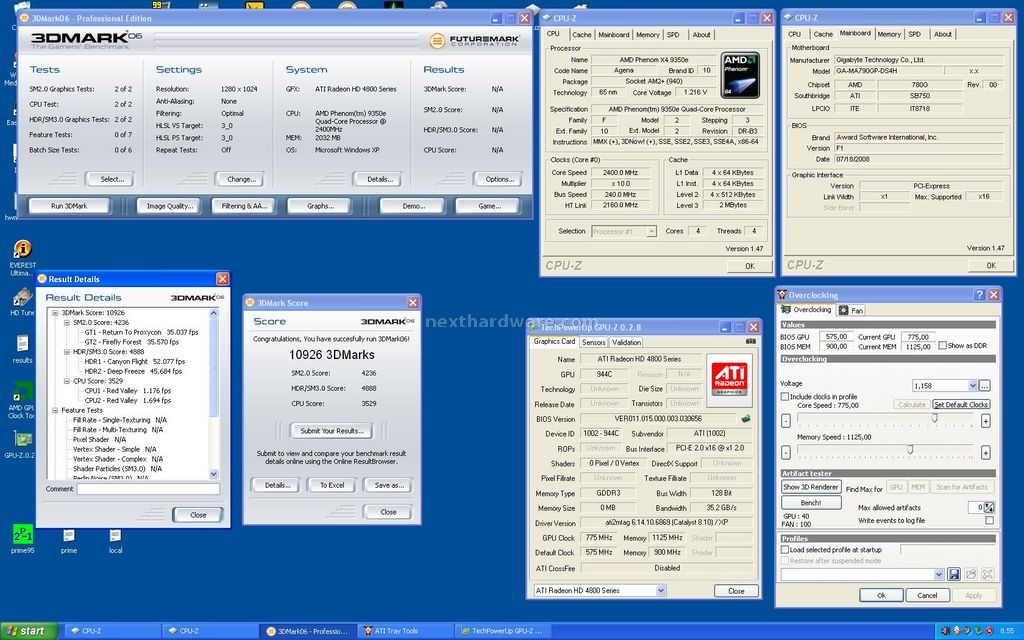The height and width of the screenshot is (640, 1024).
Task: Increase Memory Speed with the plus button
Action: click(985, 452)
